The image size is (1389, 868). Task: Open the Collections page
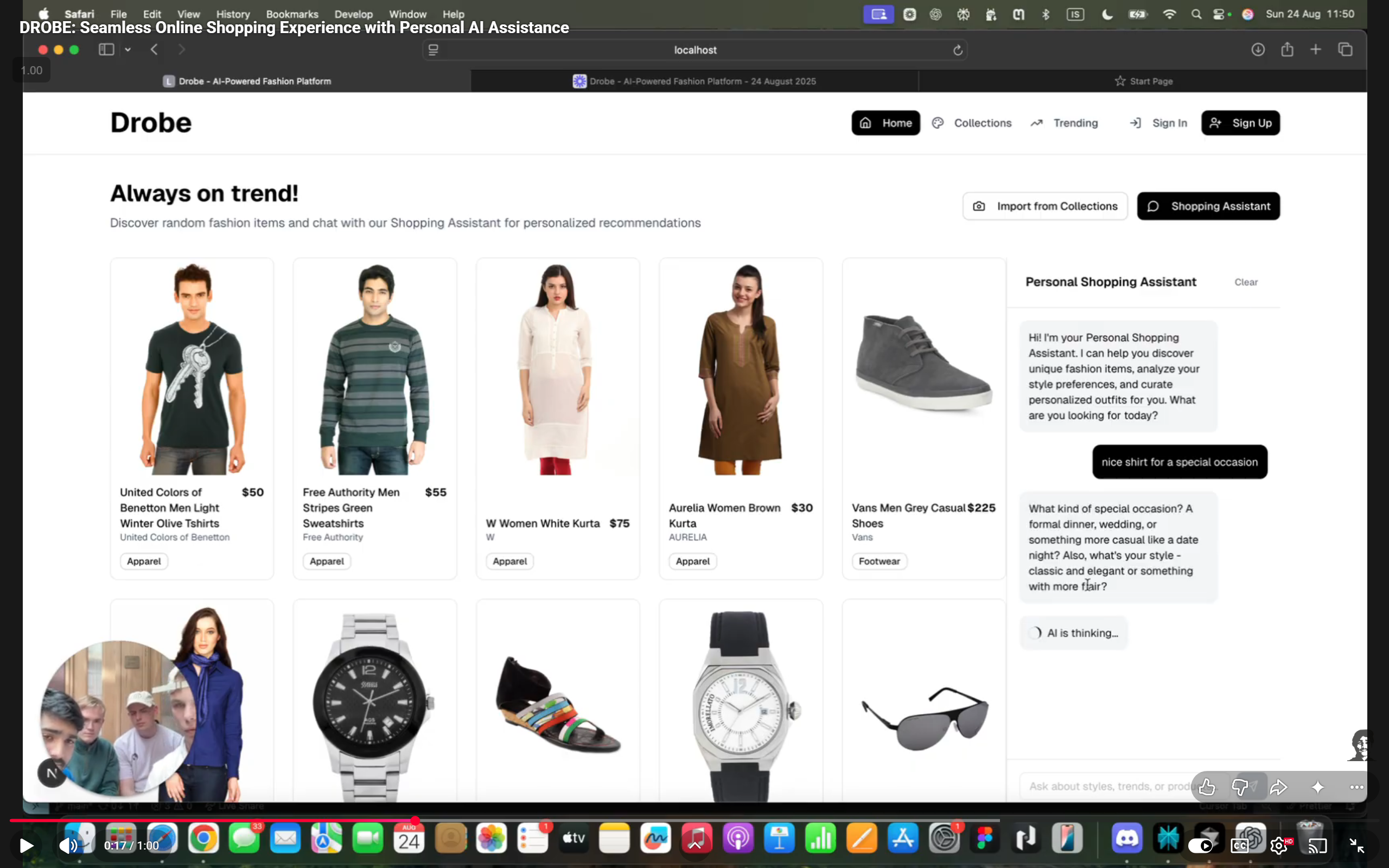coord(972,123)
